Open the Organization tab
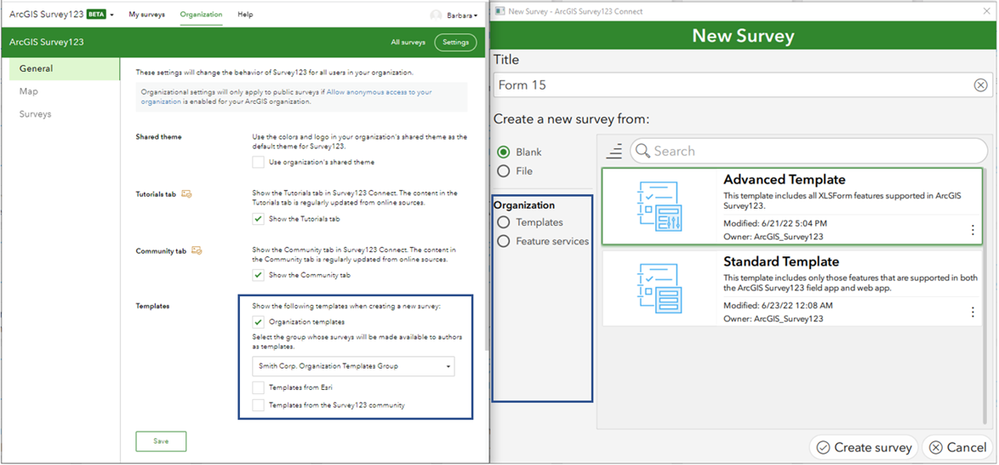 (x=201, y=14)
